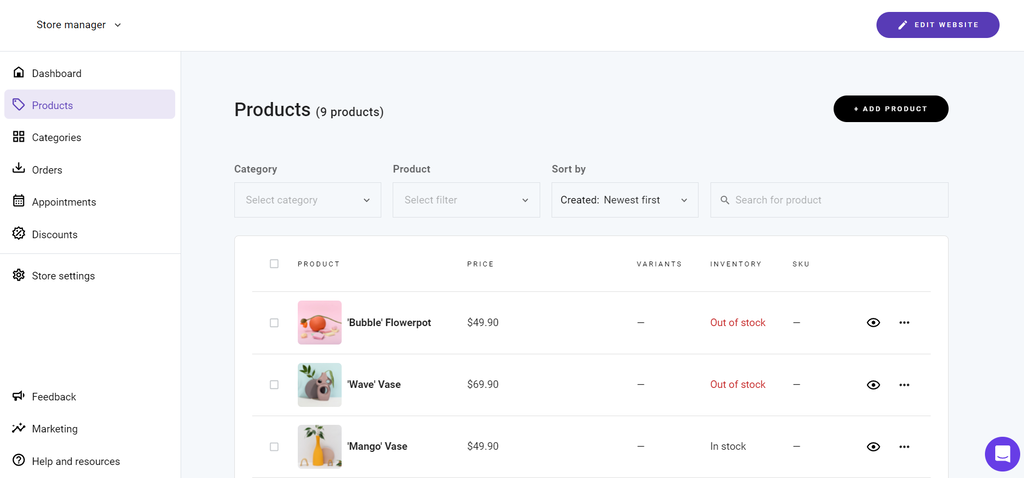
Task: Hide the 'Mango' Vase product
Action: point(873,446)
